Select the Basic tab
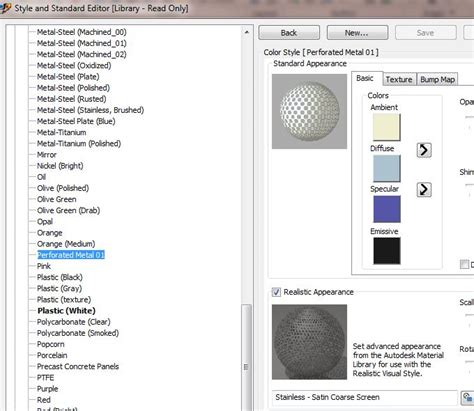The image size is (474, 411). (365, 78)
